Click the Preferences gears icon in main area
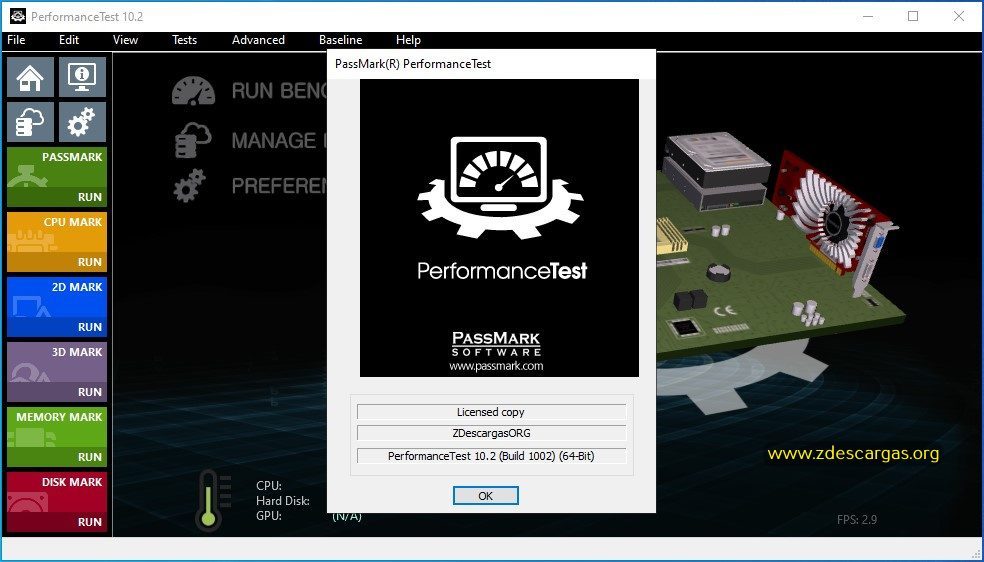The image size is (984, 562). coord(190,186)
